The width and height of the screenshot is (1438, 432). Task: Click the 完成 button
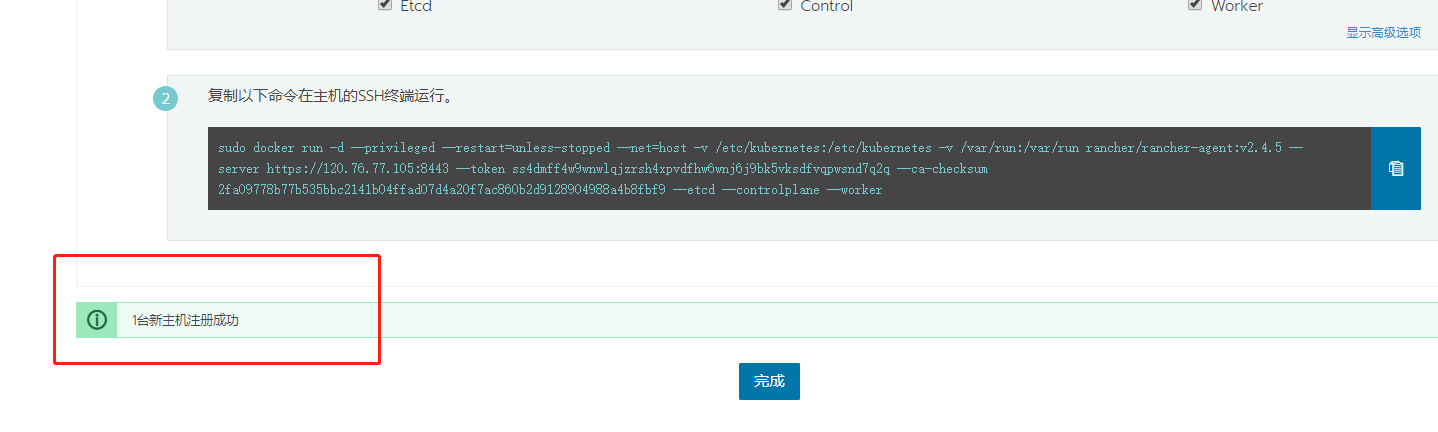click(x=769, y=381)
